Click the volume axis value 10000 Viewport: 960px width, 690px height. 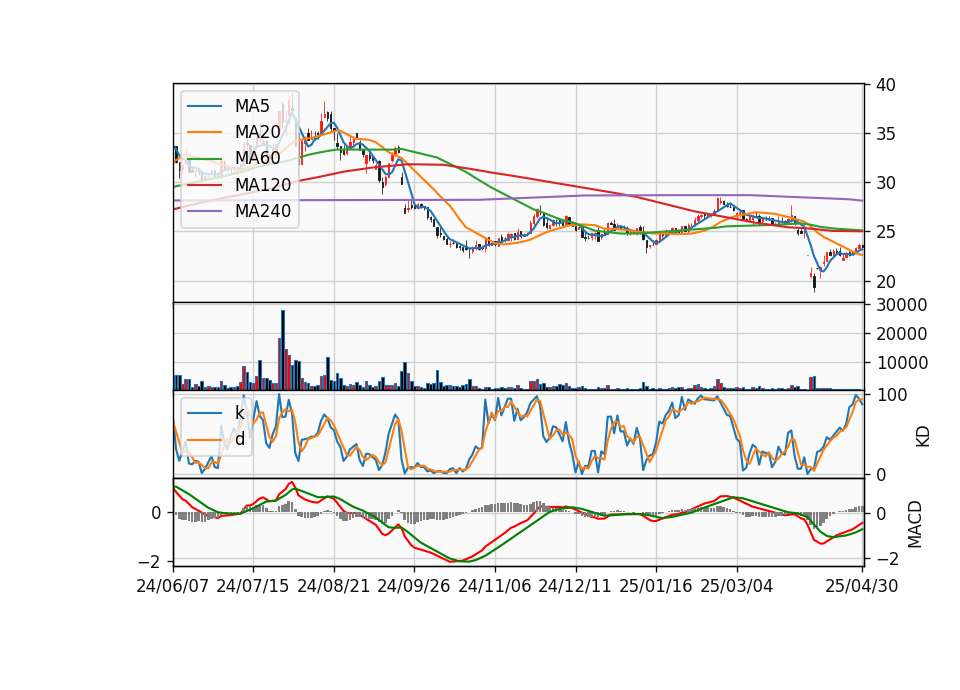tap(902, 363)
